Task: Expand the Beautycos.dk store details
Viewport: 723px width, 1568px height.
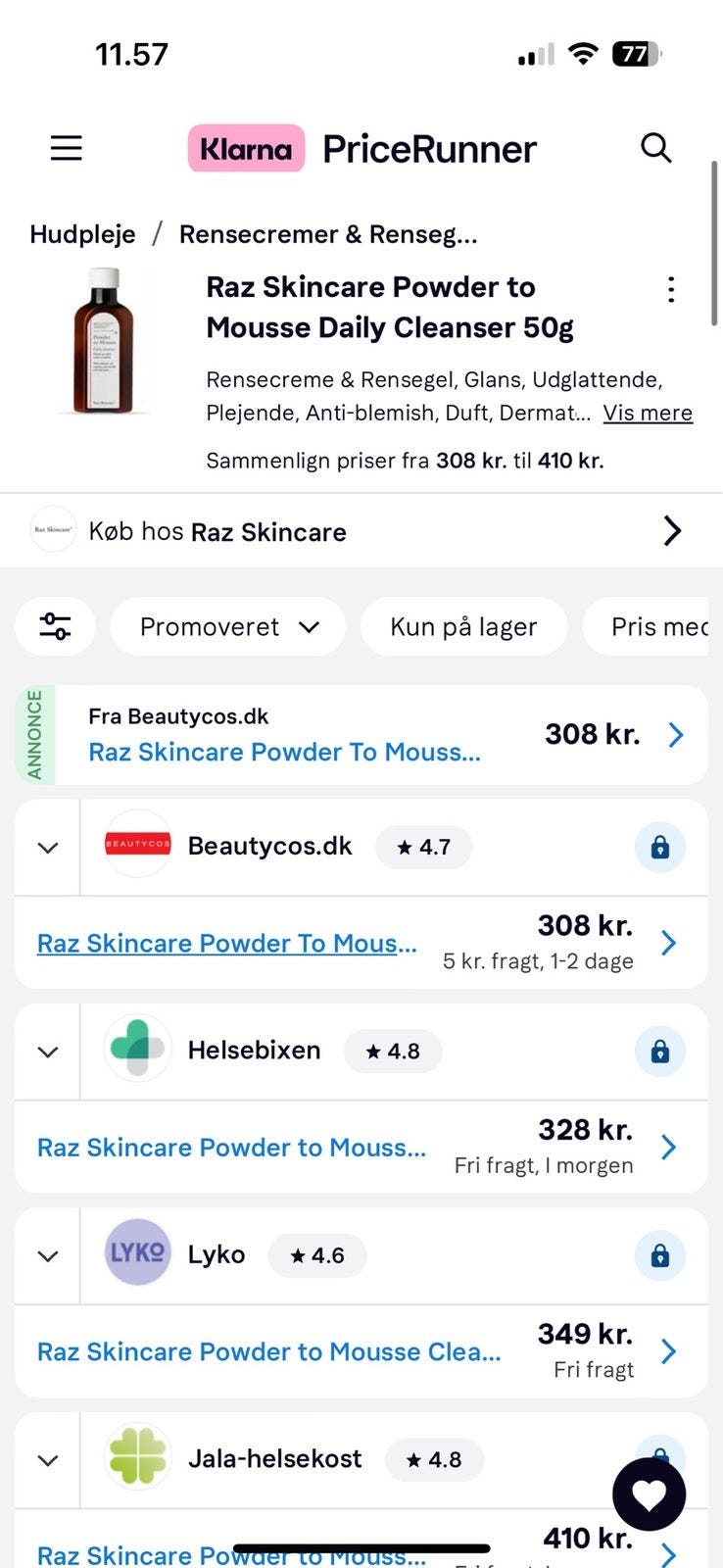Action: coord(47,848)
